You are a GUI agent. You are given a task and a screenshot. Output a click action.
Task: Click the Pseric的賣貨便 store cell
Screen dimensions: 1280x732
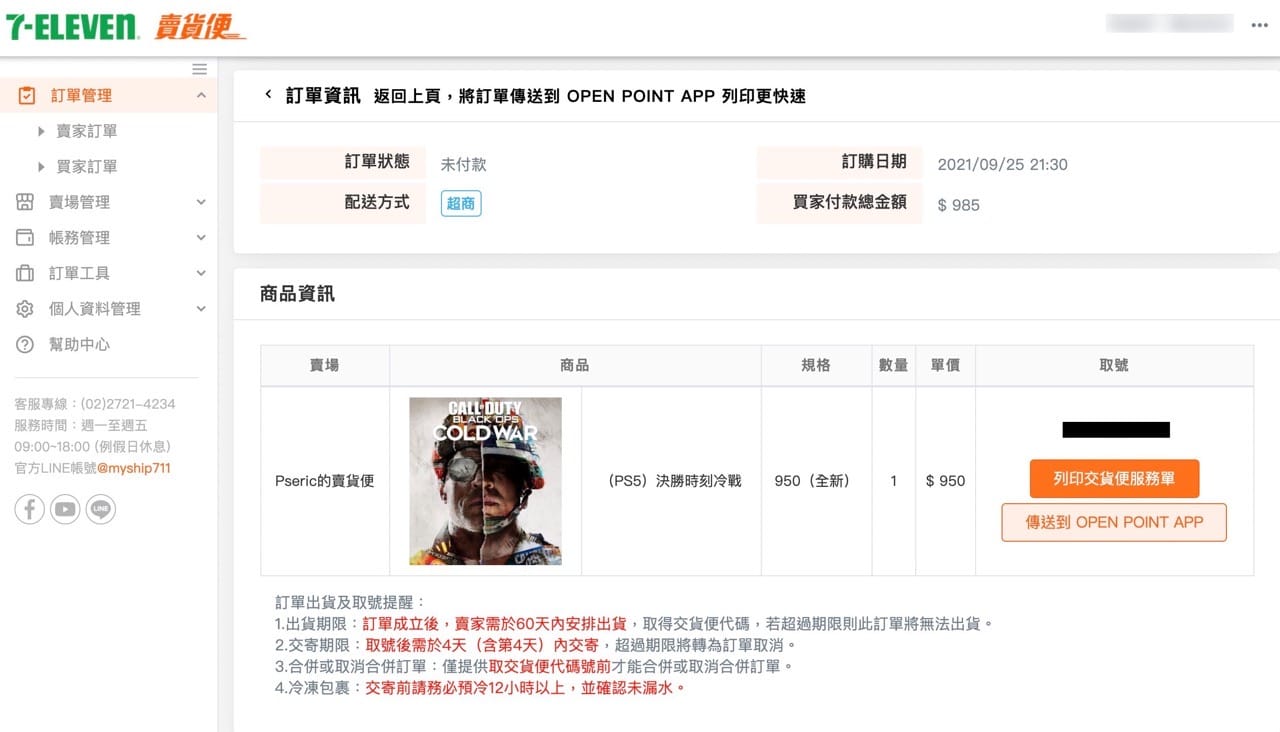click(x=325, y=481)
